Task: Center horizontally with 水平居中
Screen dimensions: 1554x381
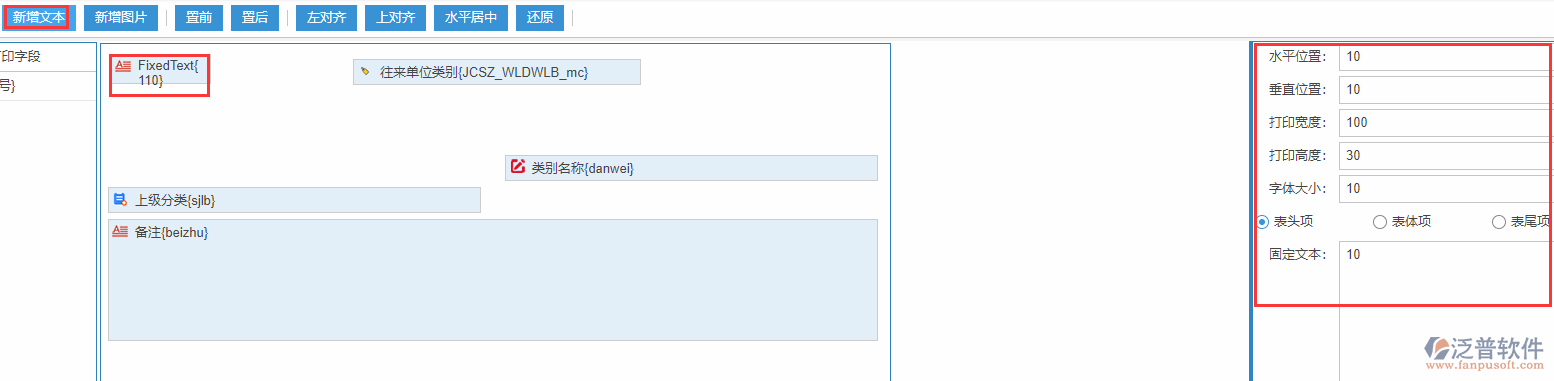Action: click(471, 17)
